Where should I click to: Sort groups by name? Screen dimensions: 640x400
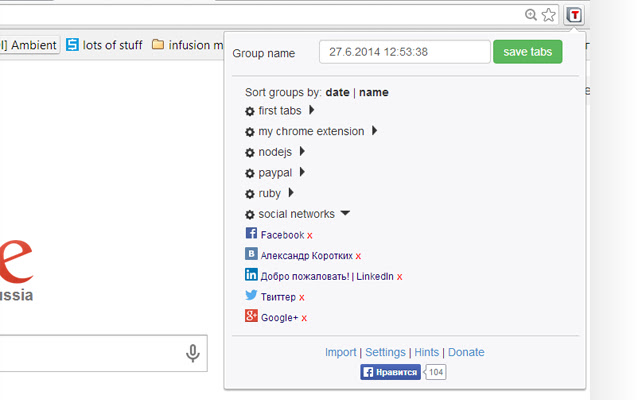374,92
